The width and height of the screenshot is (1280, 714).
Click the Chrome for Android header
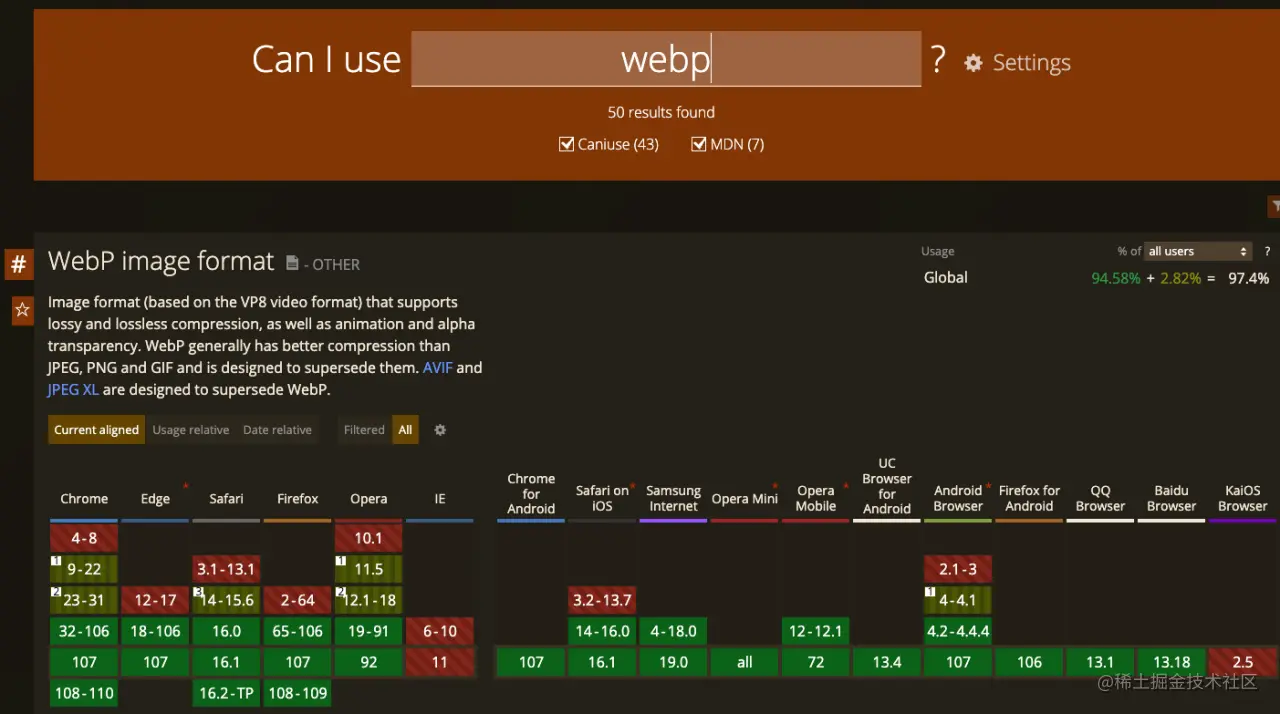pos(531,494)
